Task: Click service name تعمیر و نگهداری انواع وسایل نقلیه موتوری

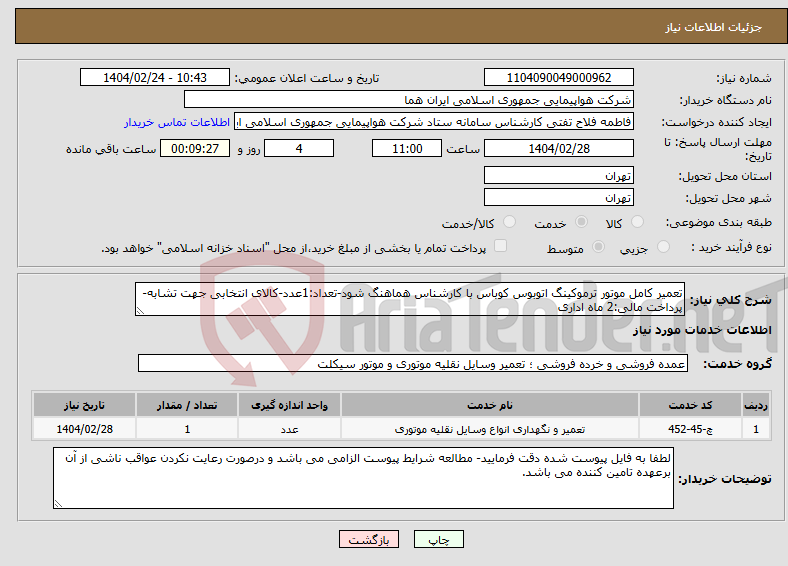Action: coord(490,429)
